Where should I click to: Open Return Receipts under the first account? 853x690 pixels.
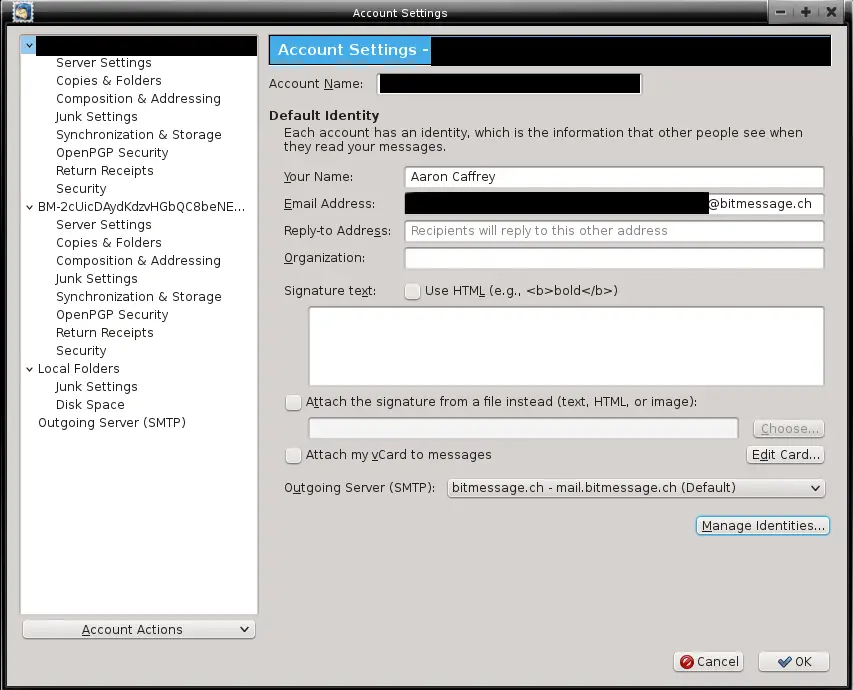104,170
